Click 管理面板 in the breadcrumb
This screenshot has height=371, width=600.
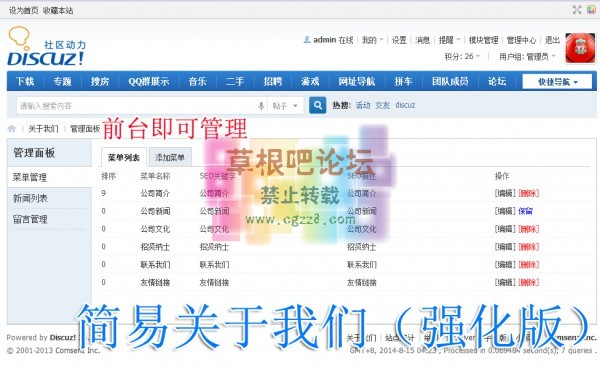85,129
